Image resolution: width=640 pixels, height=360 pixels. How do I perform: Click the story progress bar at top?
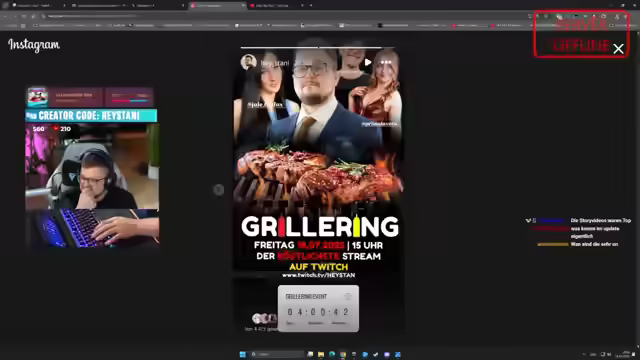tap(317, 48)
